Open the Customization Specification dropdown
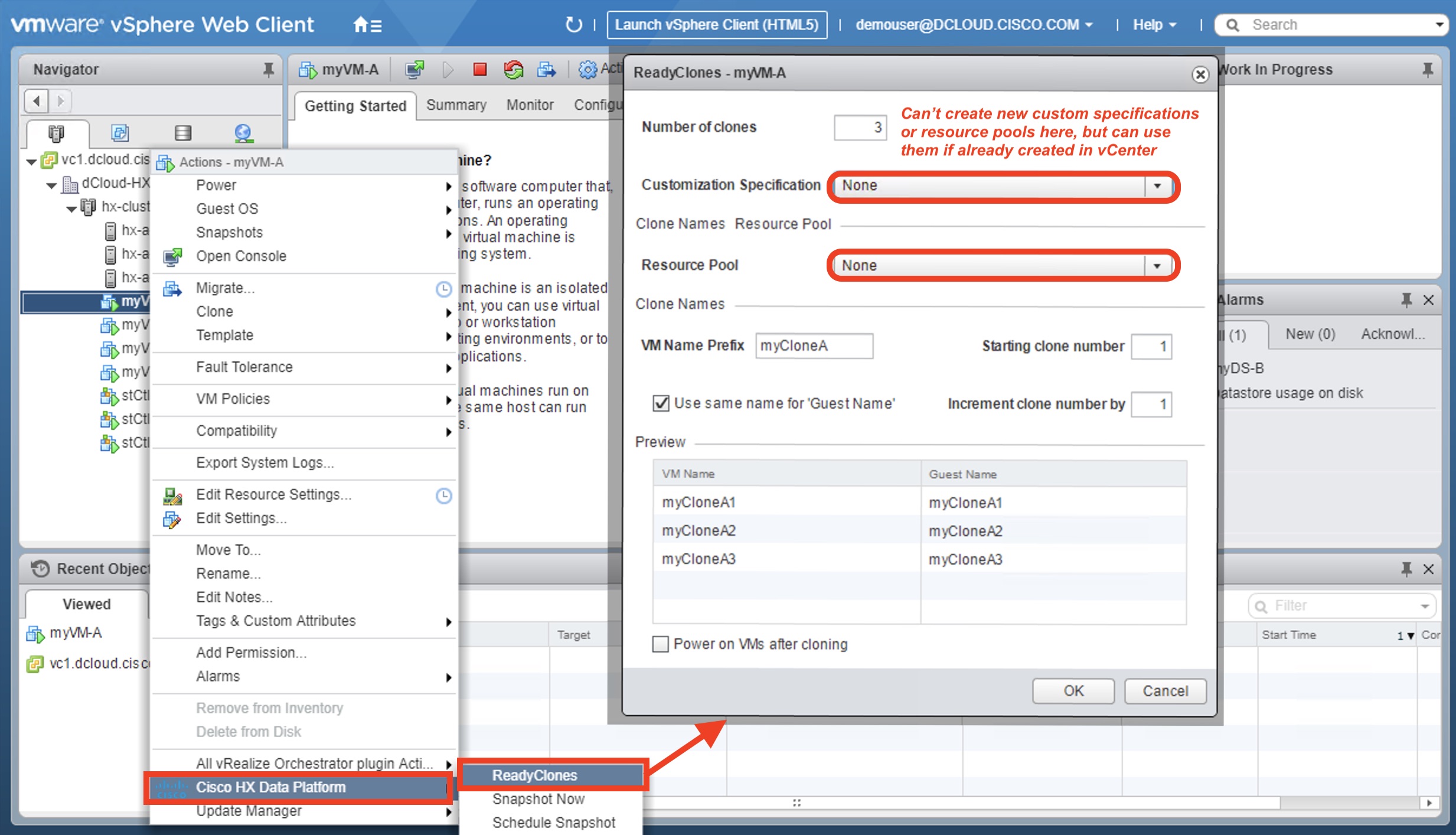 click(x=1157, y=186)
